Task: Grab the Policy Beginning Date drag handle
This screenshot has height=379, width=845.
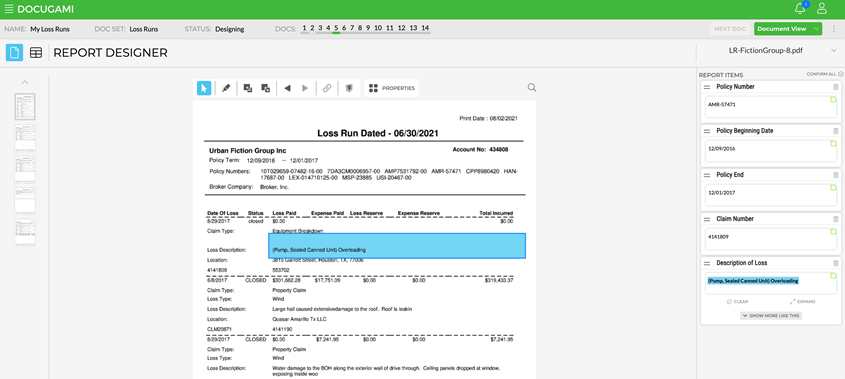Action: point(707,131)
